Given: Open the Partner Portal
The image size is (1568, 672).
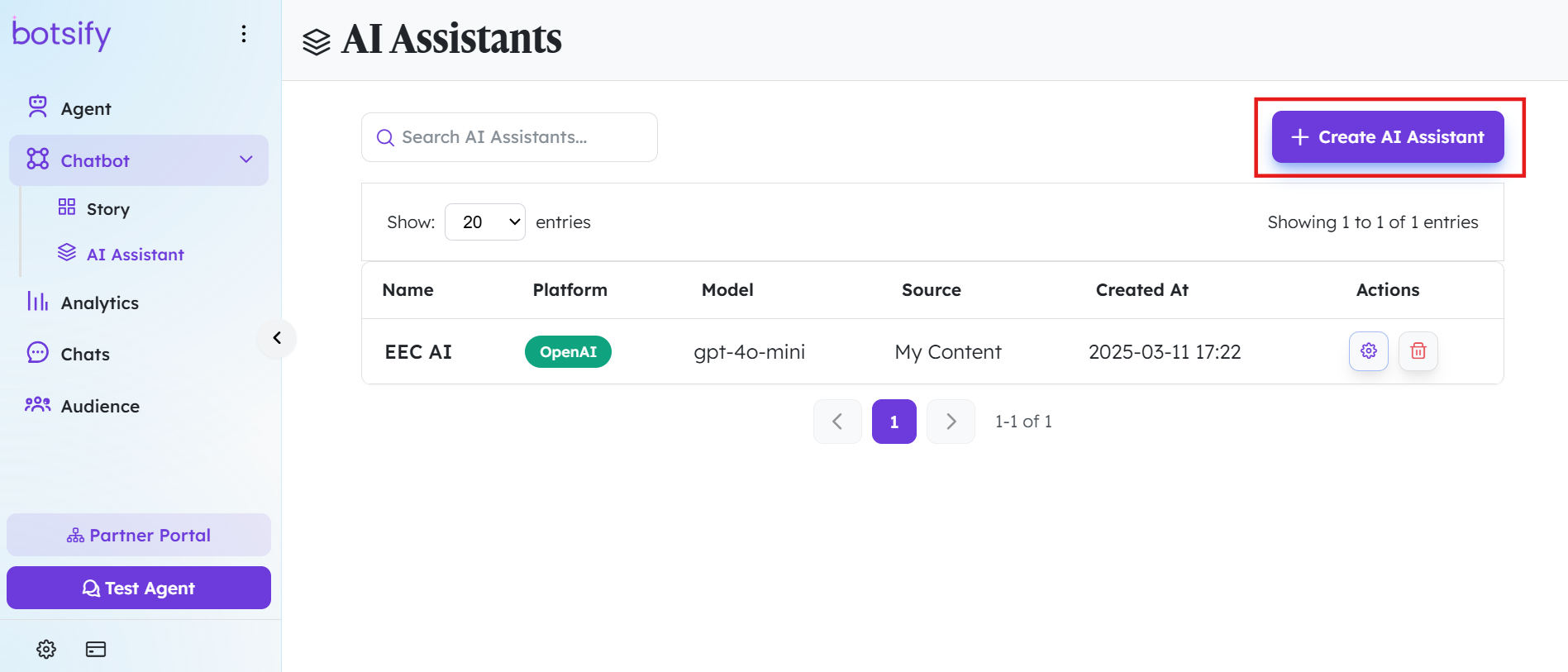Looking at the screenshot, I should (139, 535).
